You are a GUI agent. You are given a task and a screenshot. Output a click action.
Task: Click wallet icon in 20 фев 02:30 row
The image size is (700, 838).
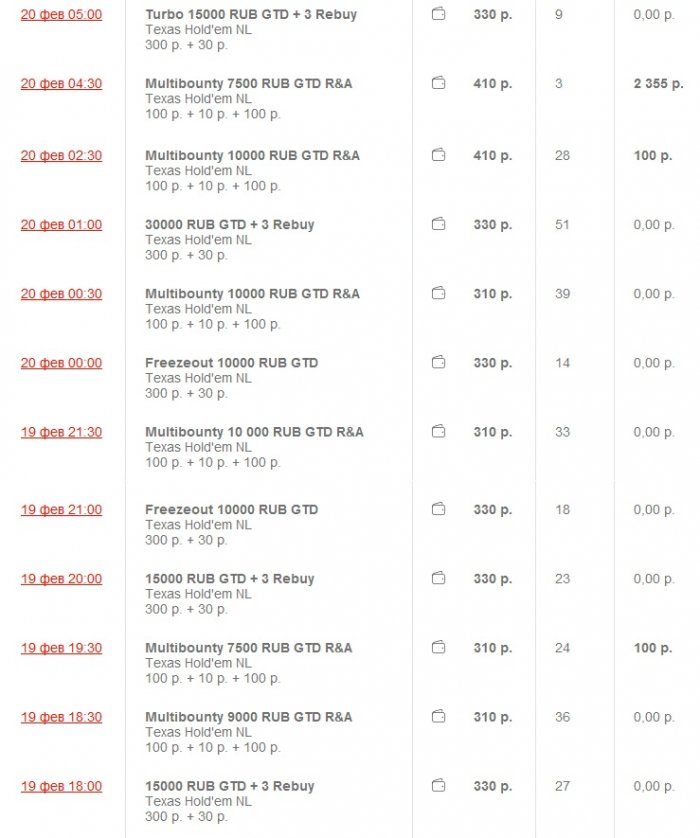[438, 155]
